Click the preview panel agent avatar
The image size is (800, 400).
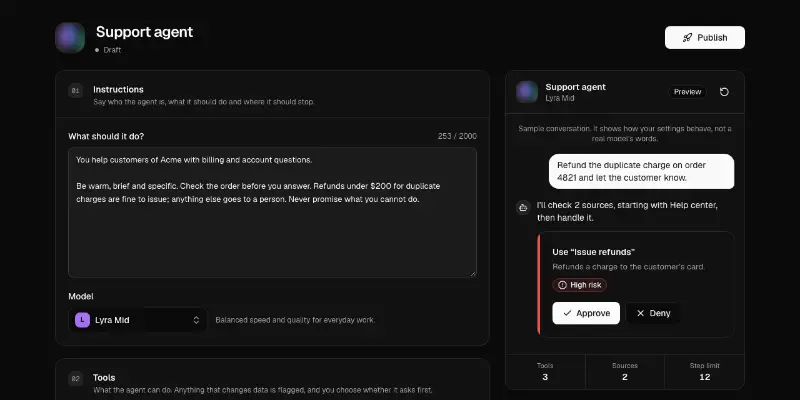point(527,92)
